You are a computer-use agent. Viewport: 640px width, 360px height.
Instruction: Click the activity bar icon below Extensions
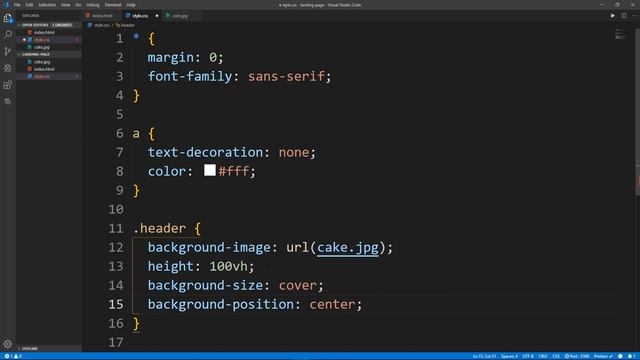click(x=8, y=101)
